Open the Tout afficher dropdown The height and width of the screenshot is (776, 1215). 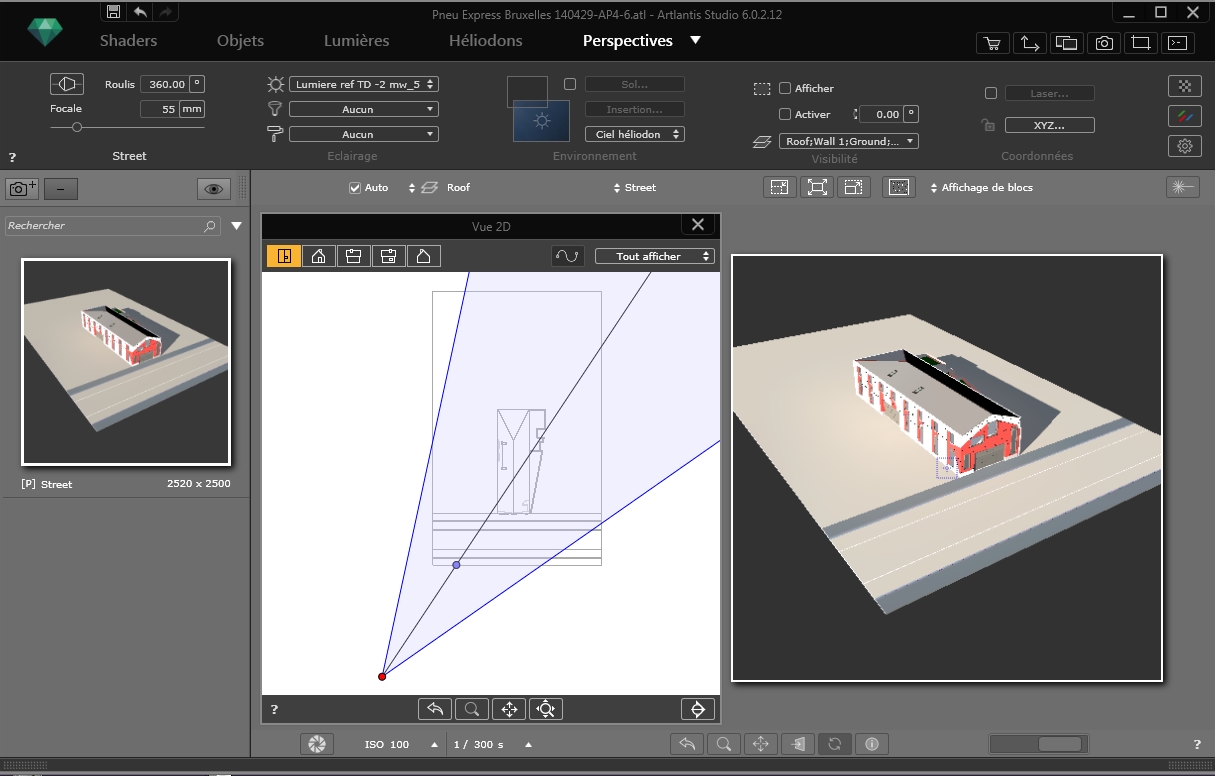[x=655, y=257]
